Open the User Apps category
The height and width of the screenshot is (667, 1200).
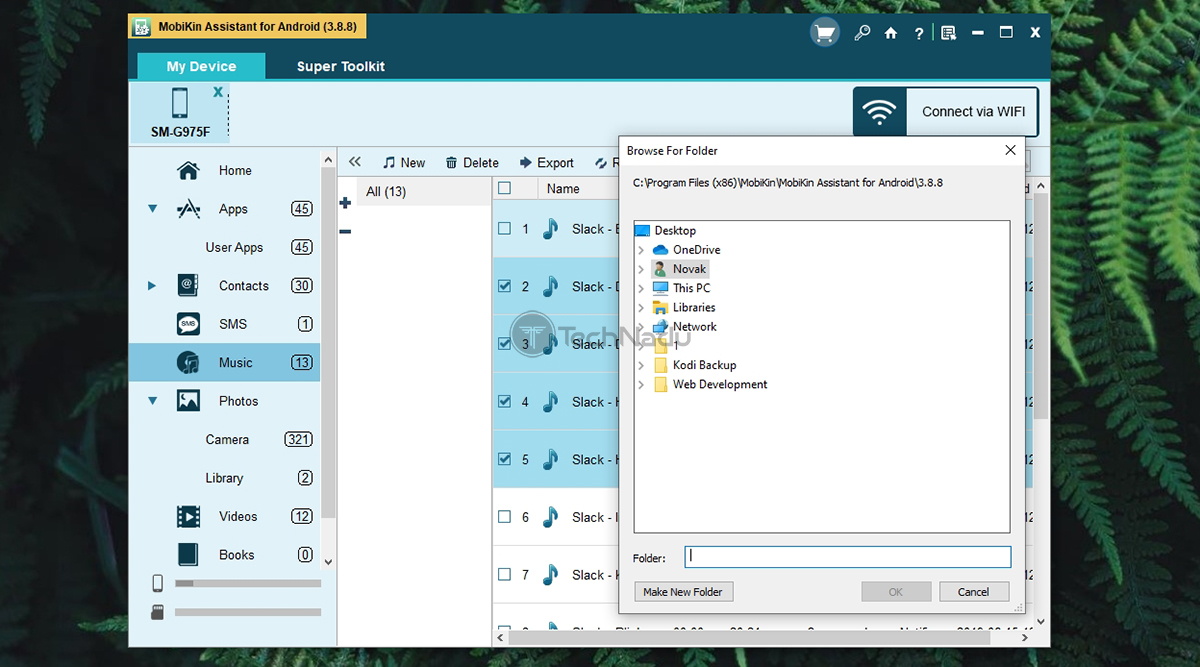pos(234,247)
